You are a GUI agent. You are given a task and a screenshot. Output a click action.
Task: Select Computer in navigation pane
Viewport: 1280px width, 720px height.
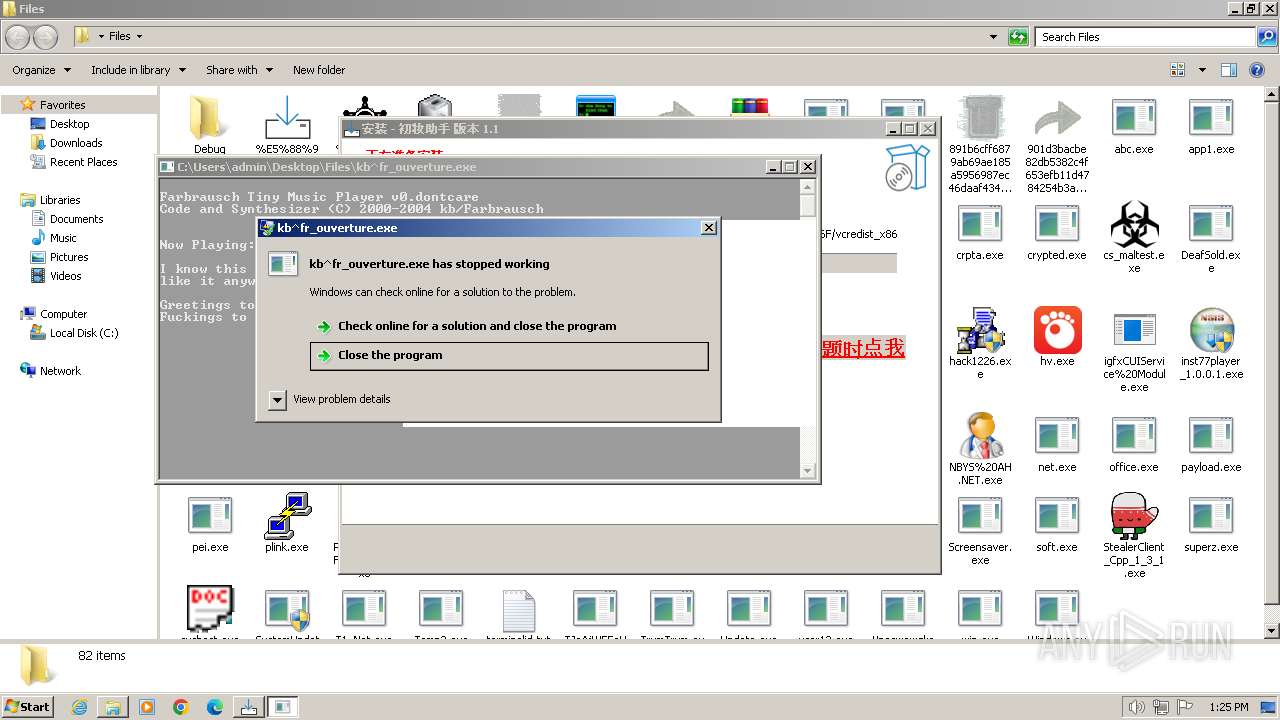click(x=63, y=314)
